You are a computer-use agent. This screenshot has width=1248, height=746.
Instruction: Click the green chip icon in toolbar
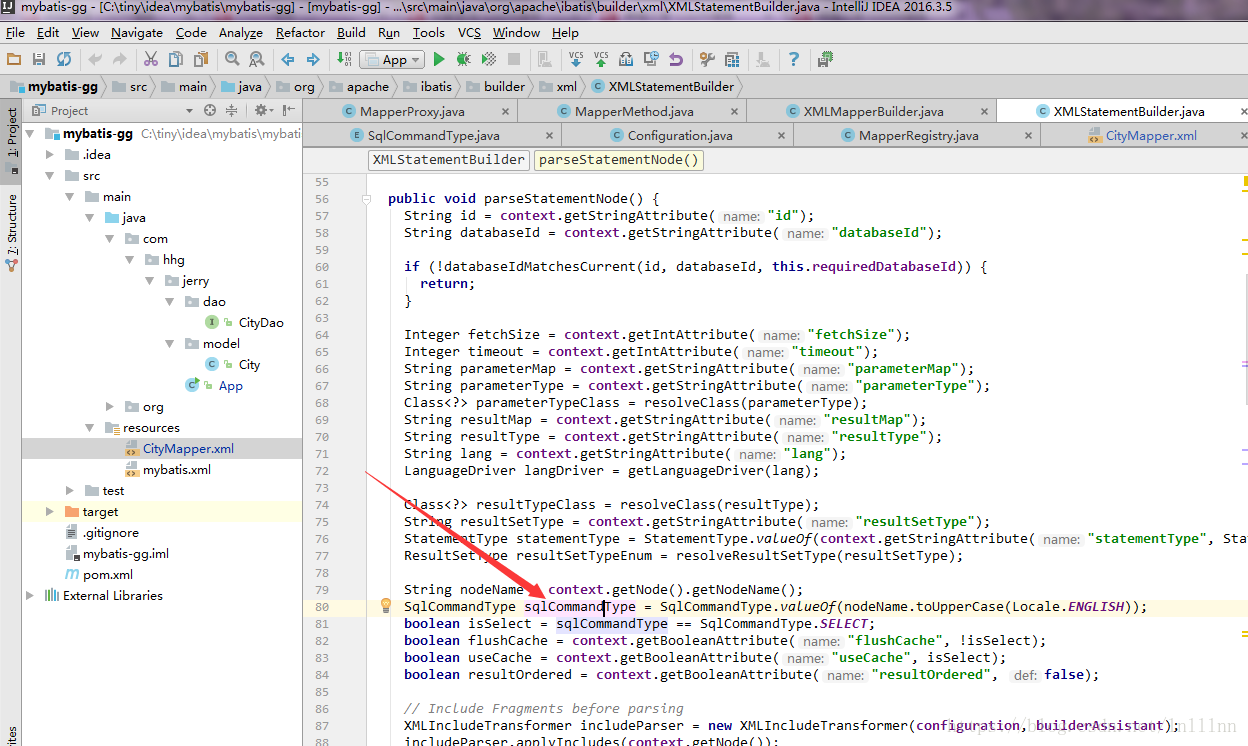(x=825, y=60)
